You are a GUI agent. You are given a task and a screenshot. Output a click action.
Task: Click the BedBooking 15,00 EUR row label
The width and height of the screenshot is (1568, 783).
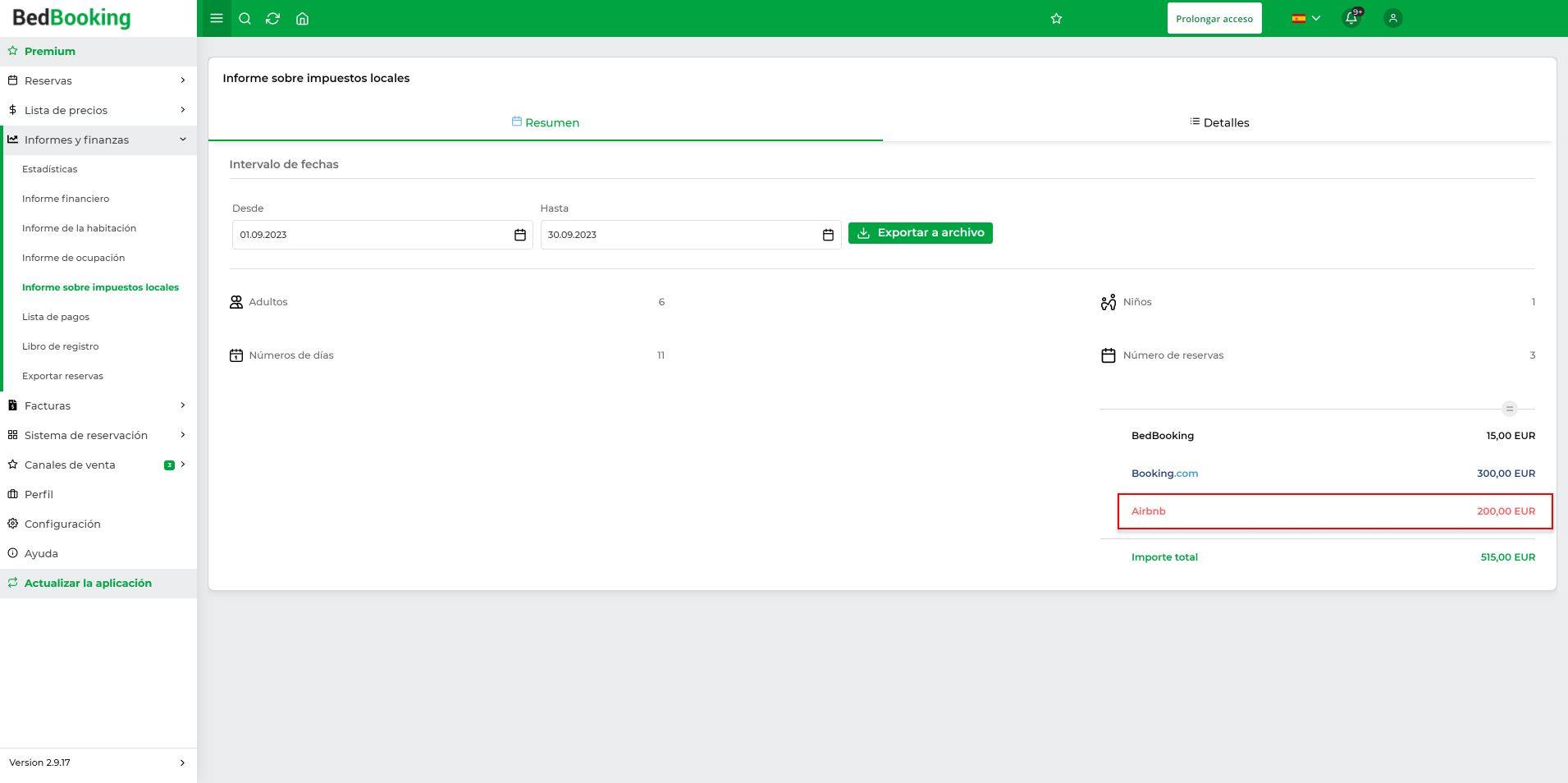click(x=1163, y=436)
